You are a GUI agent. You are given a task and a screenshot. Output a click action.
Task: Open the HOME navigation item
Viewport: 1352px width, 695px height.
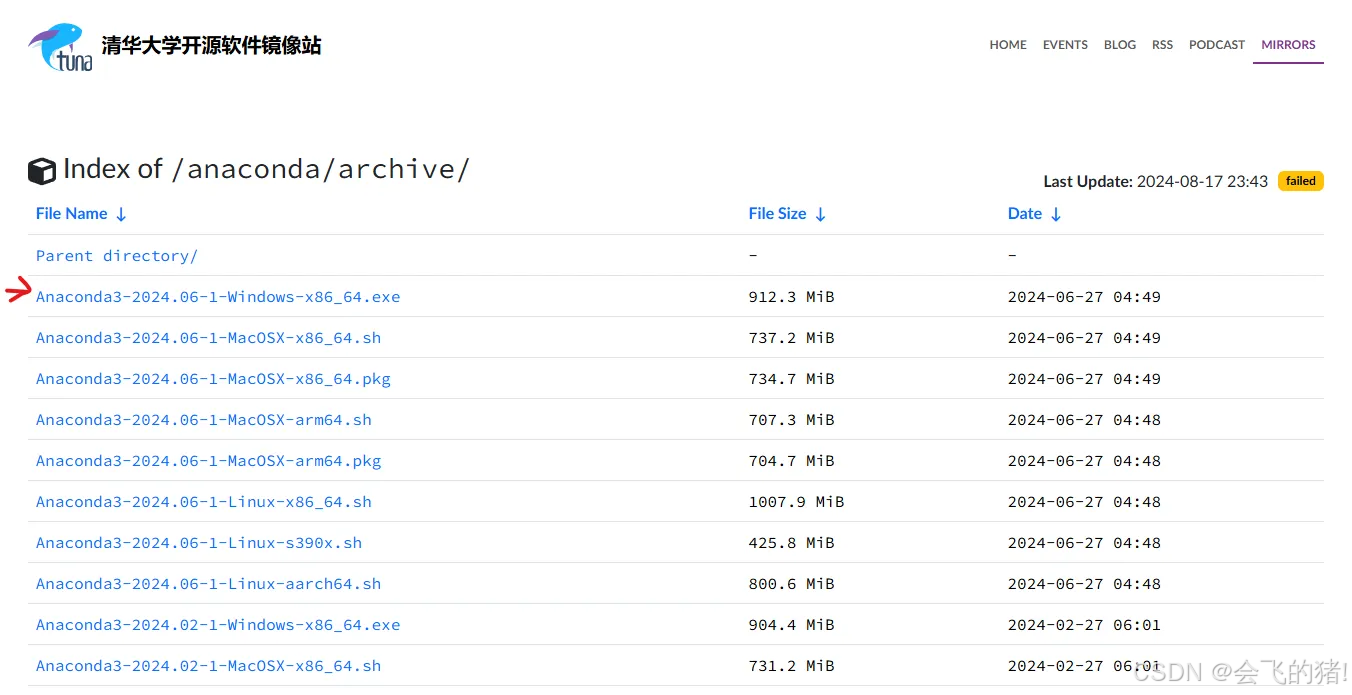pyautogui.click(x=1008, y=45)
